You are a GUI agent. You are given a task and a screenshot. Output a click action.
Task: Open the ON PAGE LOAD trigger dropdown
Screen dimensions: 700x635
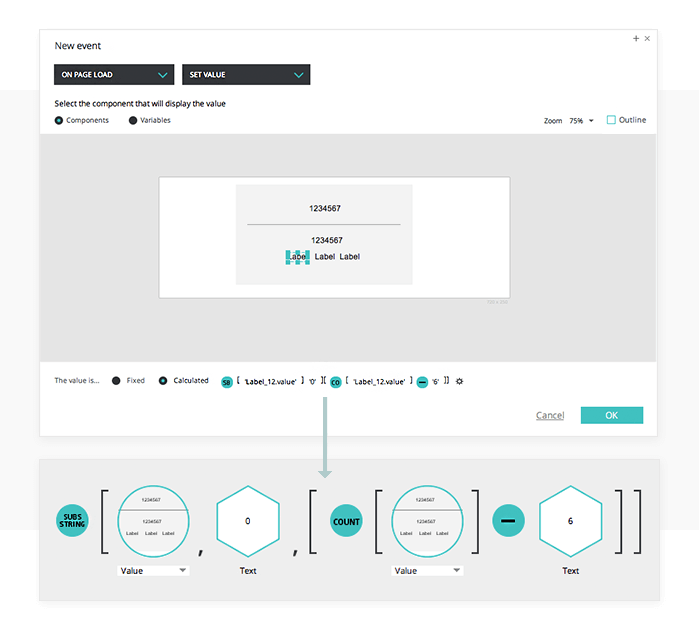point(114,75)
